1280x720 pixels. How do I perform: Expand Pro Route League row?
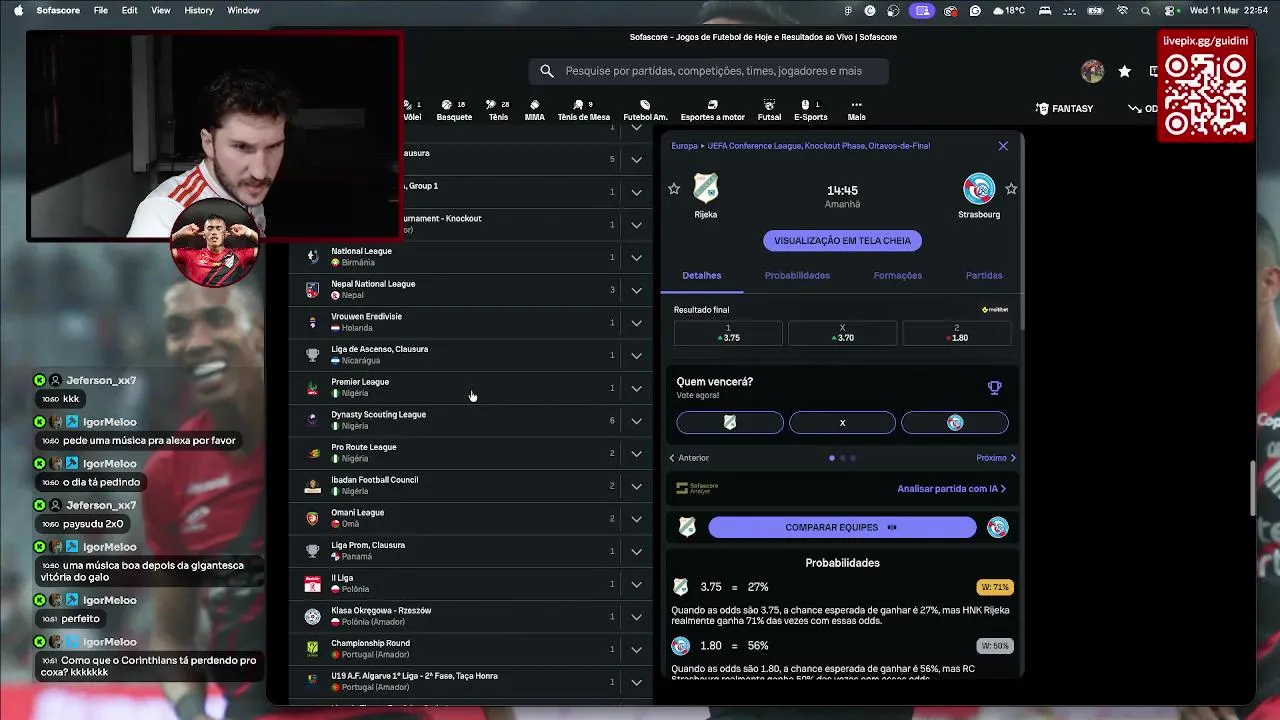pos(636,453)
